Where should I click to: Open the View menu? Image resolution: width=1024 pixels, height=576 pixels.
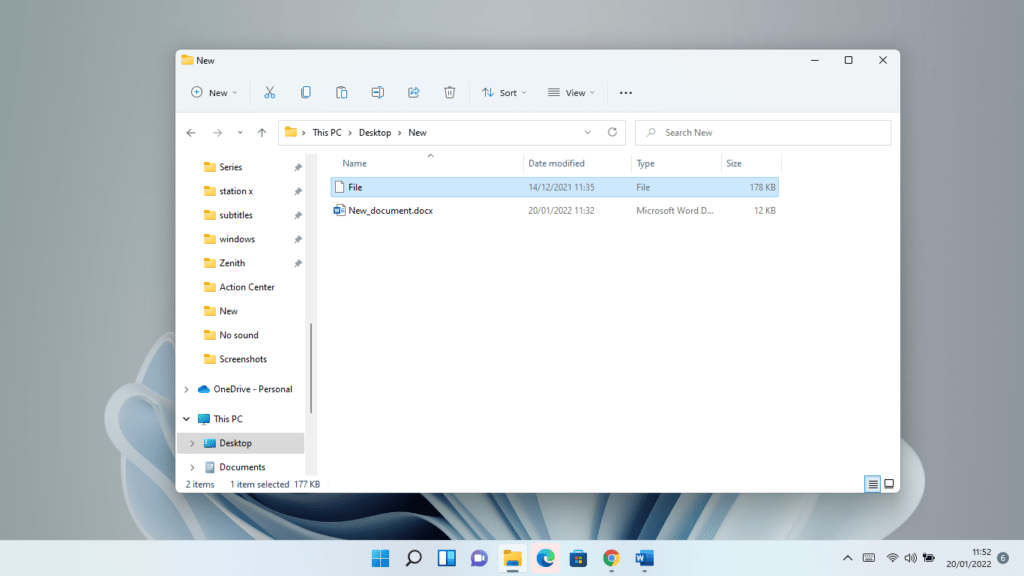coord(571,92)
